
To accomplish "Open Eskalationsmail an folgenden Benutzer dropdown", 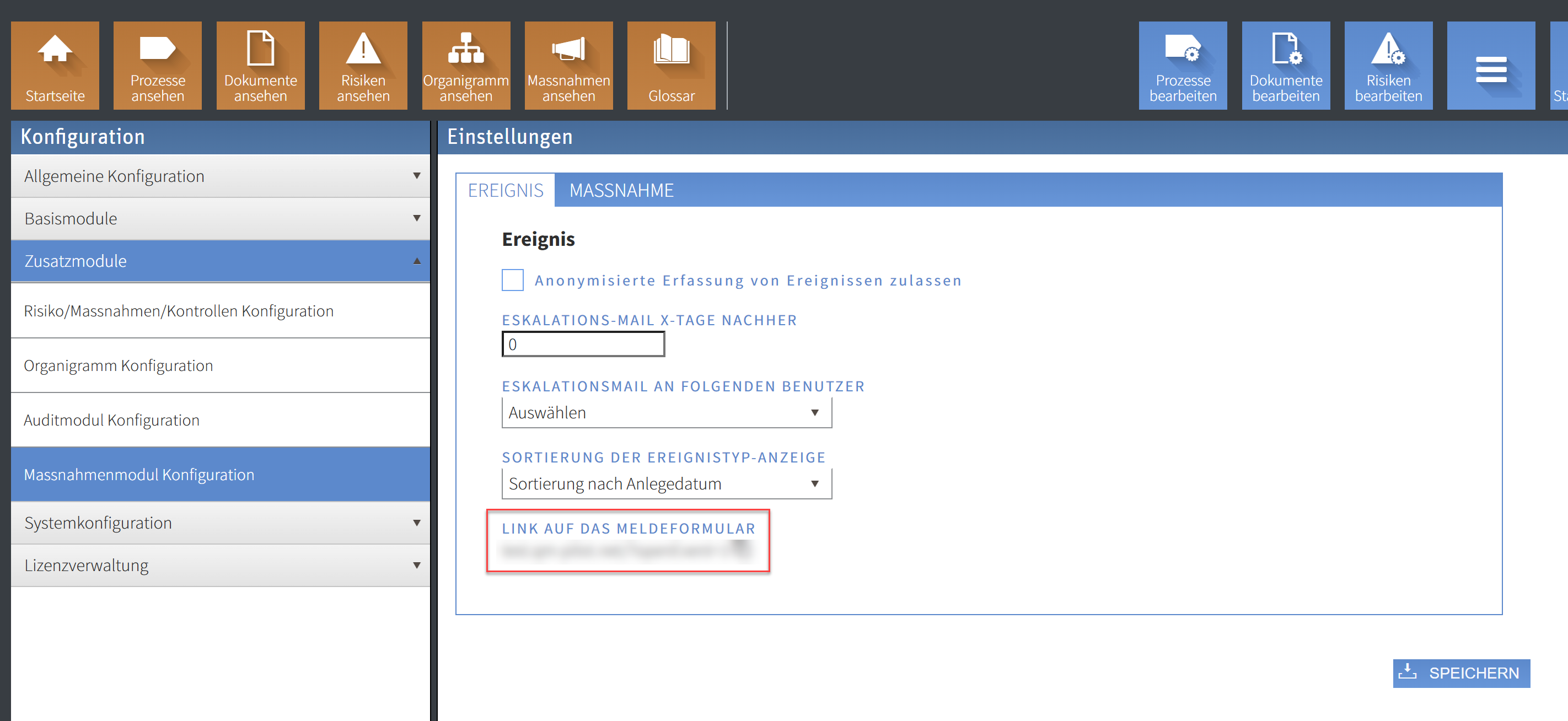I will (x=666, y=412).
